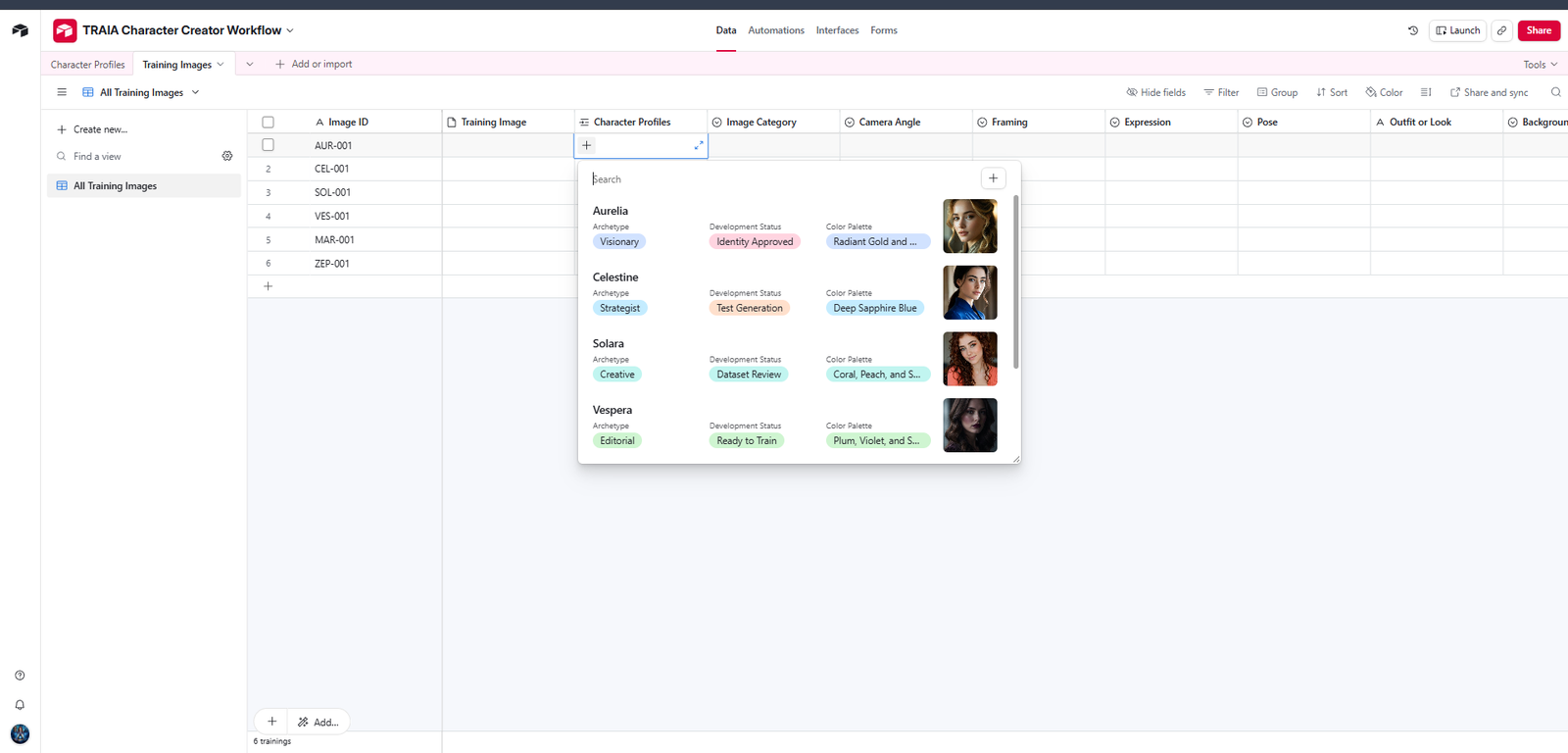Click Share and sync
1568x753 pixels.
1489,92
